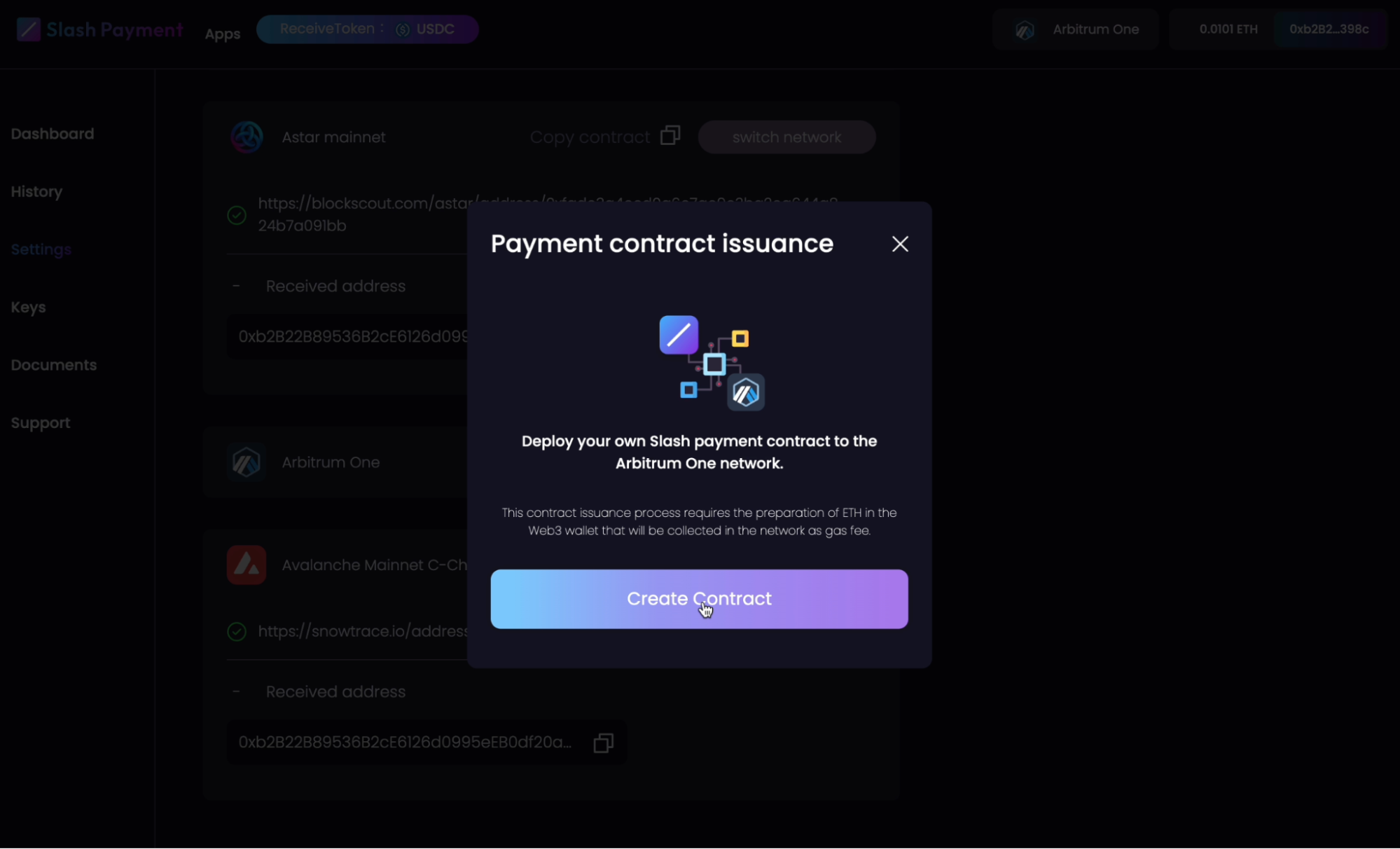Copy the Avalanche received address icon
Image resolution: width=1400 pixels, height=849 pixels.
pyautogui.click(x=603, y=743)
